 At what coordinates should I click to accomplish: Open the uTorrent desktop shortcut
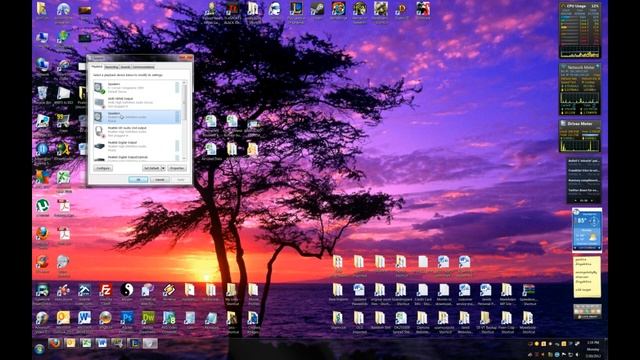(42, 206)
